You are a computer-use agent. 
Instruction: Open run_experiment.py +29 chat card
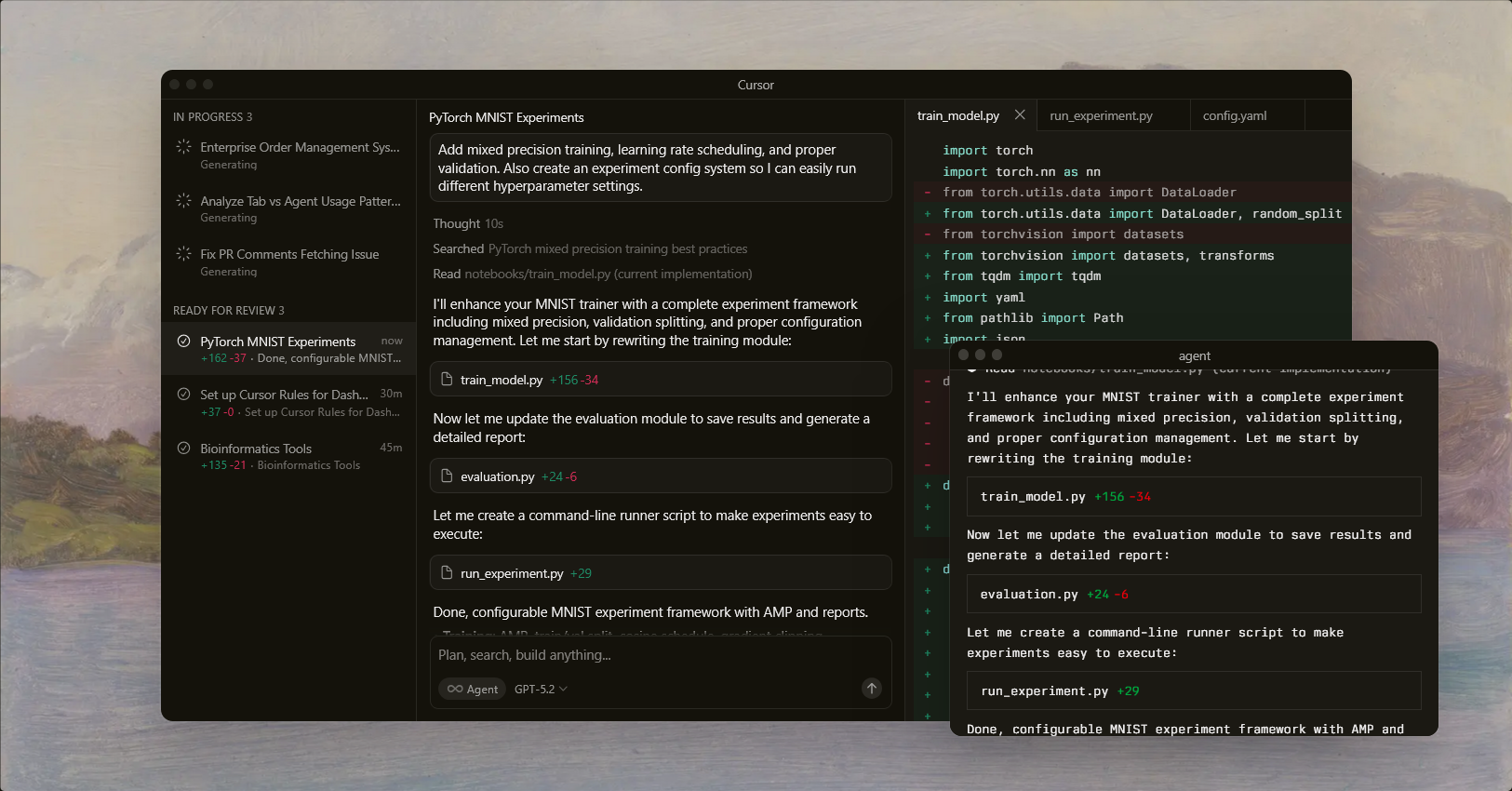(661, 573)
